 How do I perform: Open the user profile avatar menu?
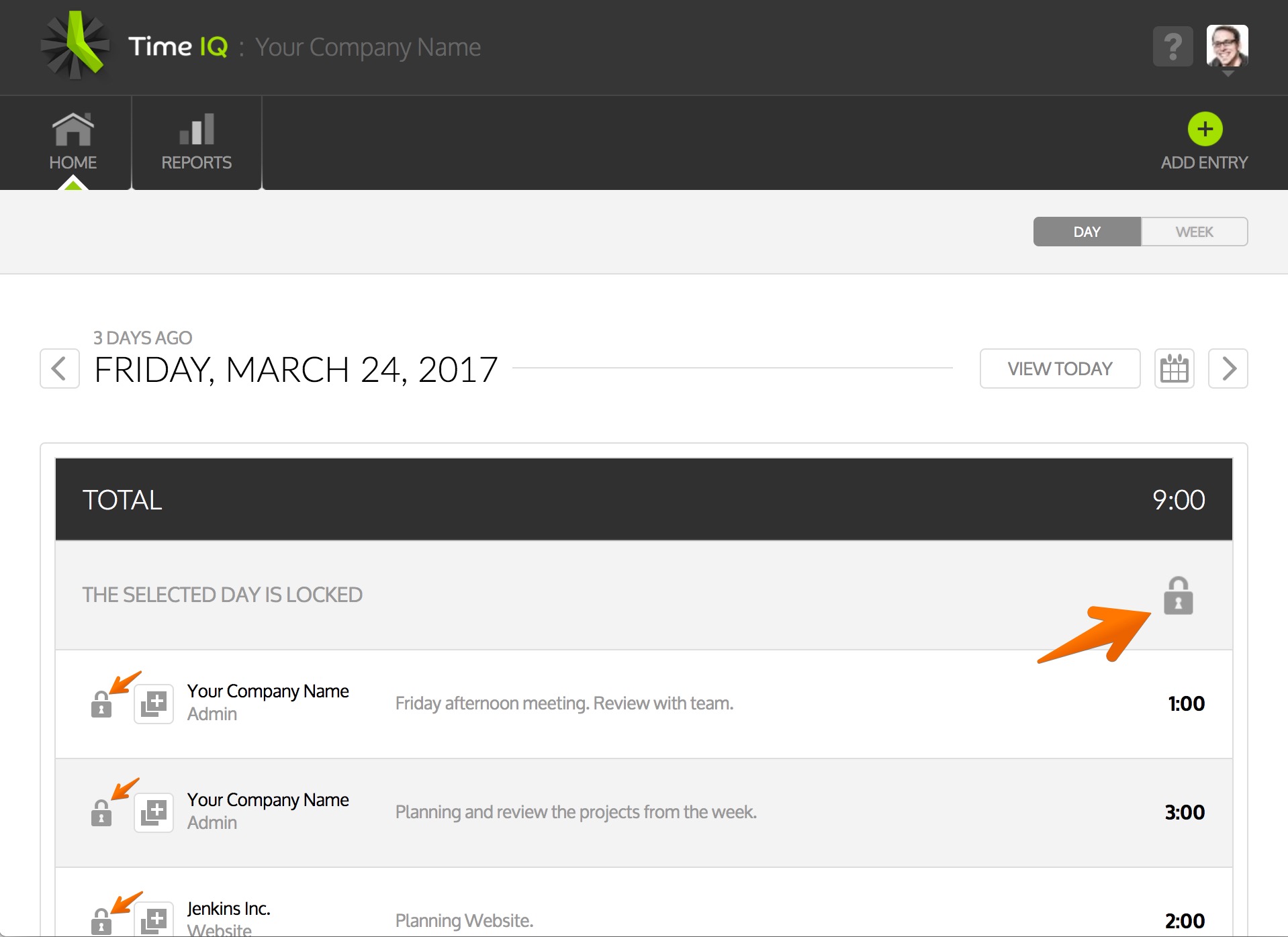click(x=1227, y=46)
